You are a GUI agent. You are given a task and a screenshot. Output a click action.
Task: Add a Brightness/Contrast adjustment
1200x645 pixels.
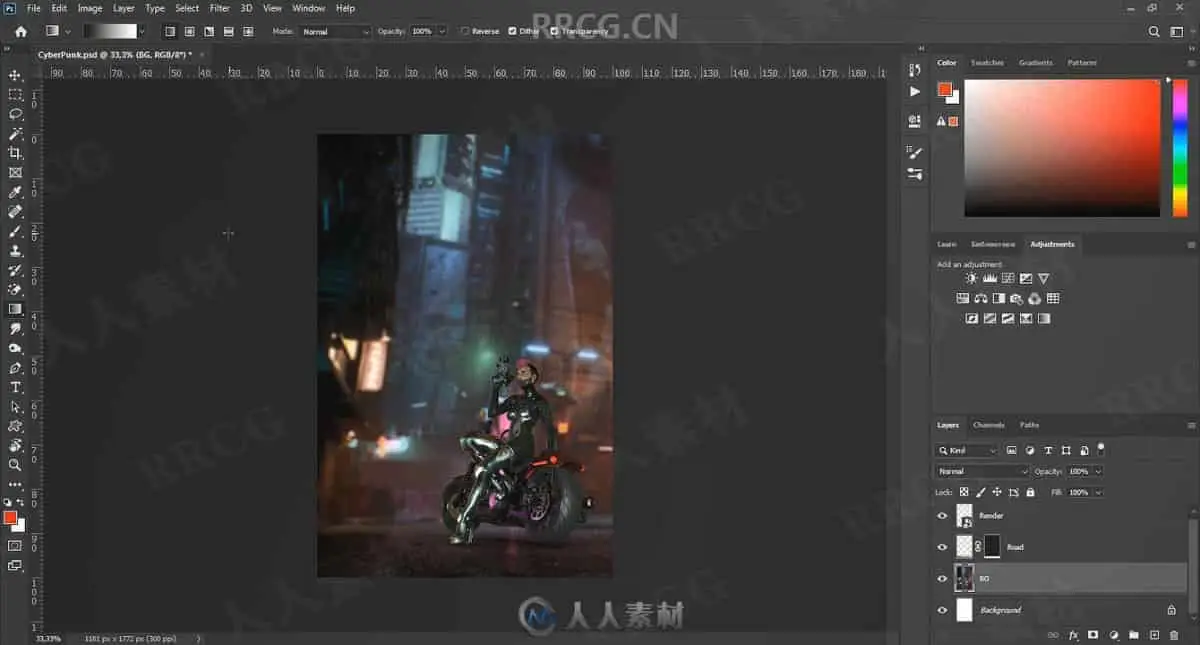click(971, 278)
